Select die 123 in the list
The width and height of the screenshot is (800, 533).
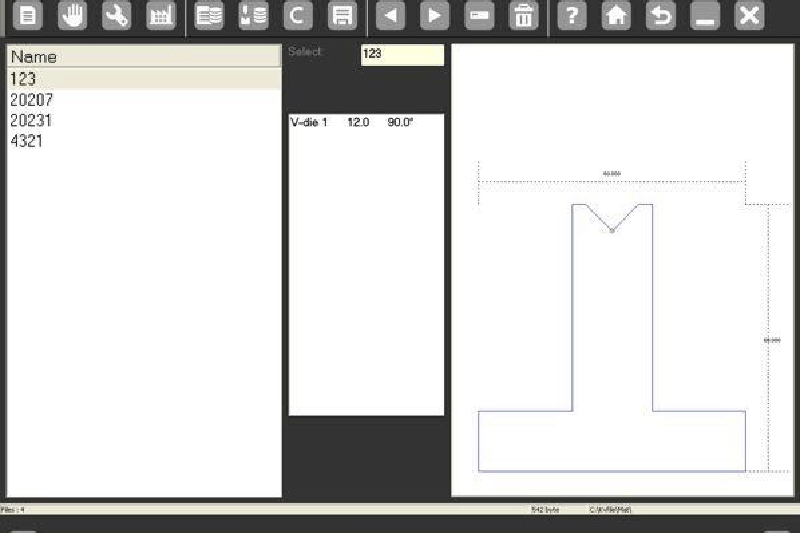pyautogui.click(x=23, y=79)
